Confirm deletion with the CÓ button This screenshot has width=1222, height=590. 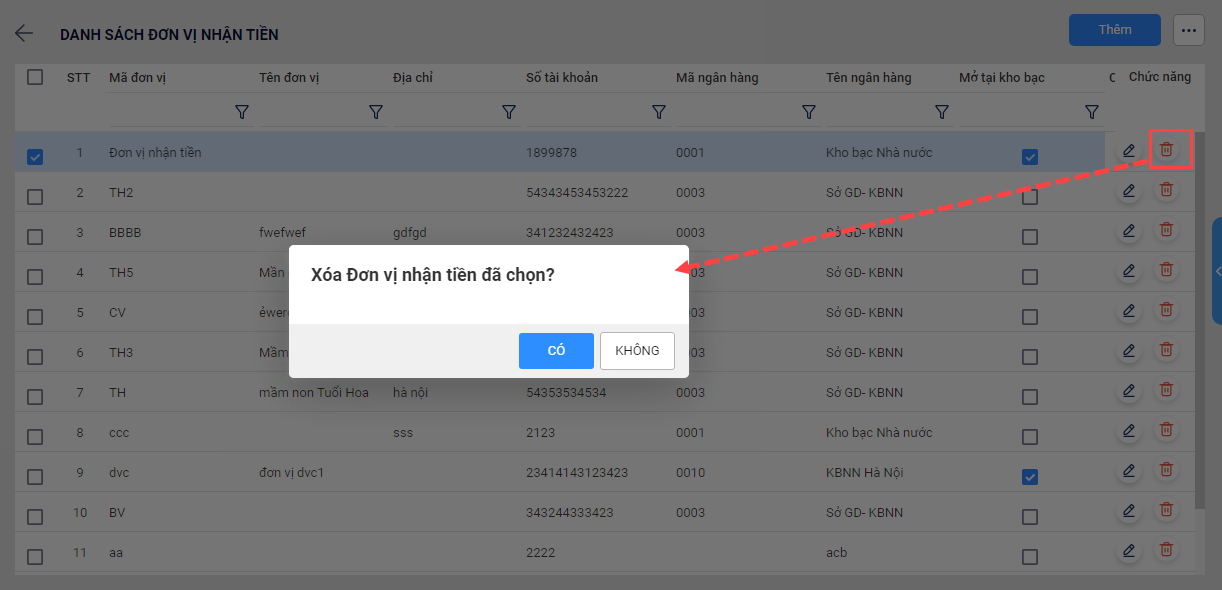pos(556,351)
